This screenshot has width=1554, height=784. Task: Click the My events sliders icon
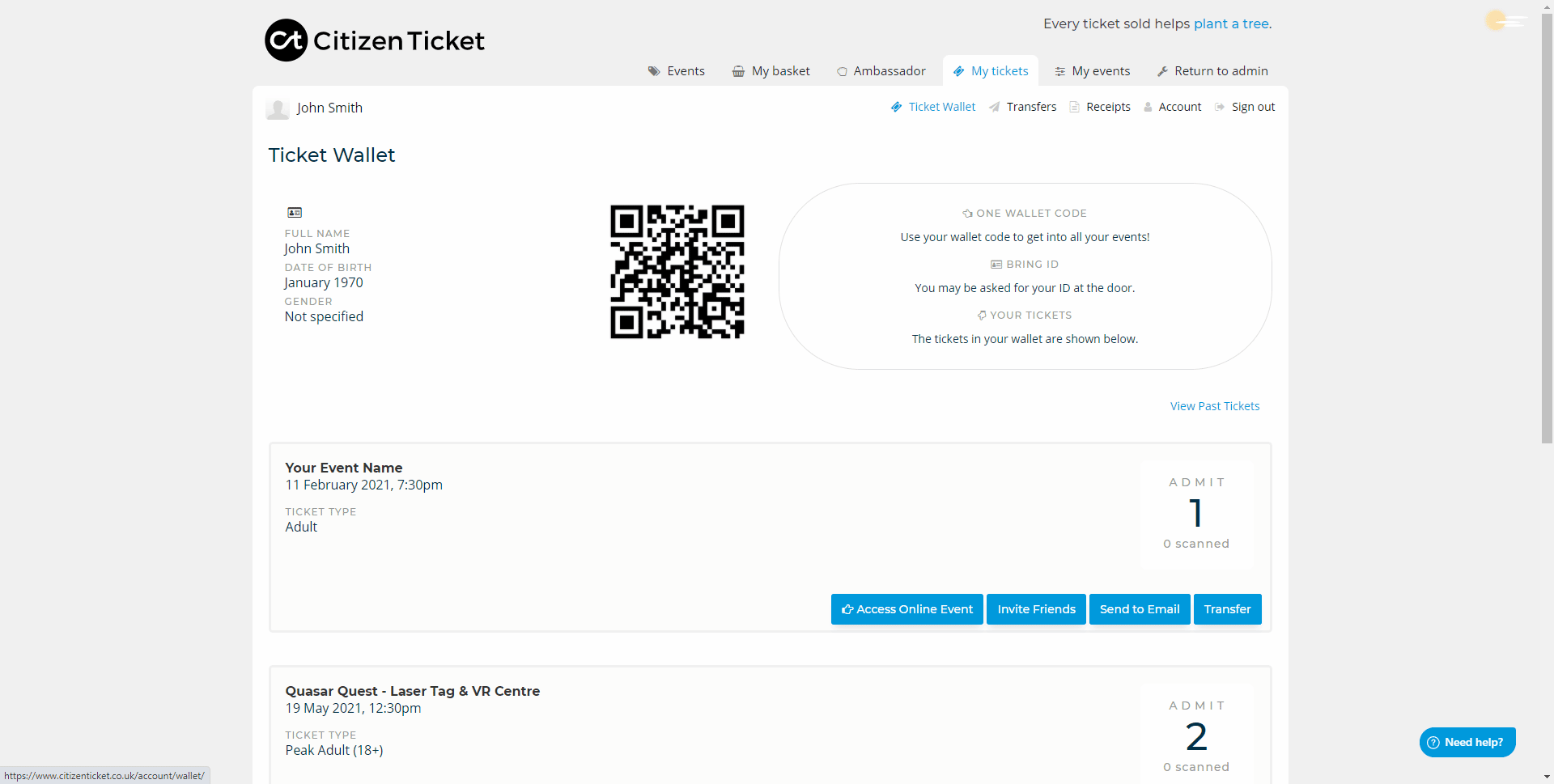(1059, 71)
